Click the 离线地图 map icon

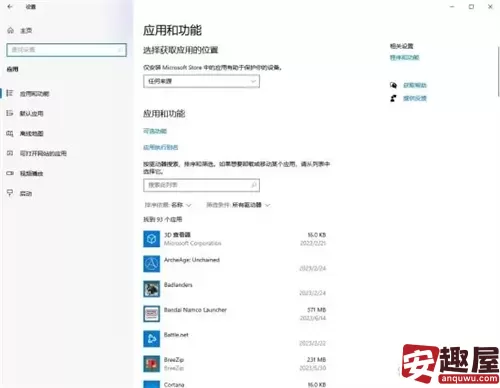point(10,133)
